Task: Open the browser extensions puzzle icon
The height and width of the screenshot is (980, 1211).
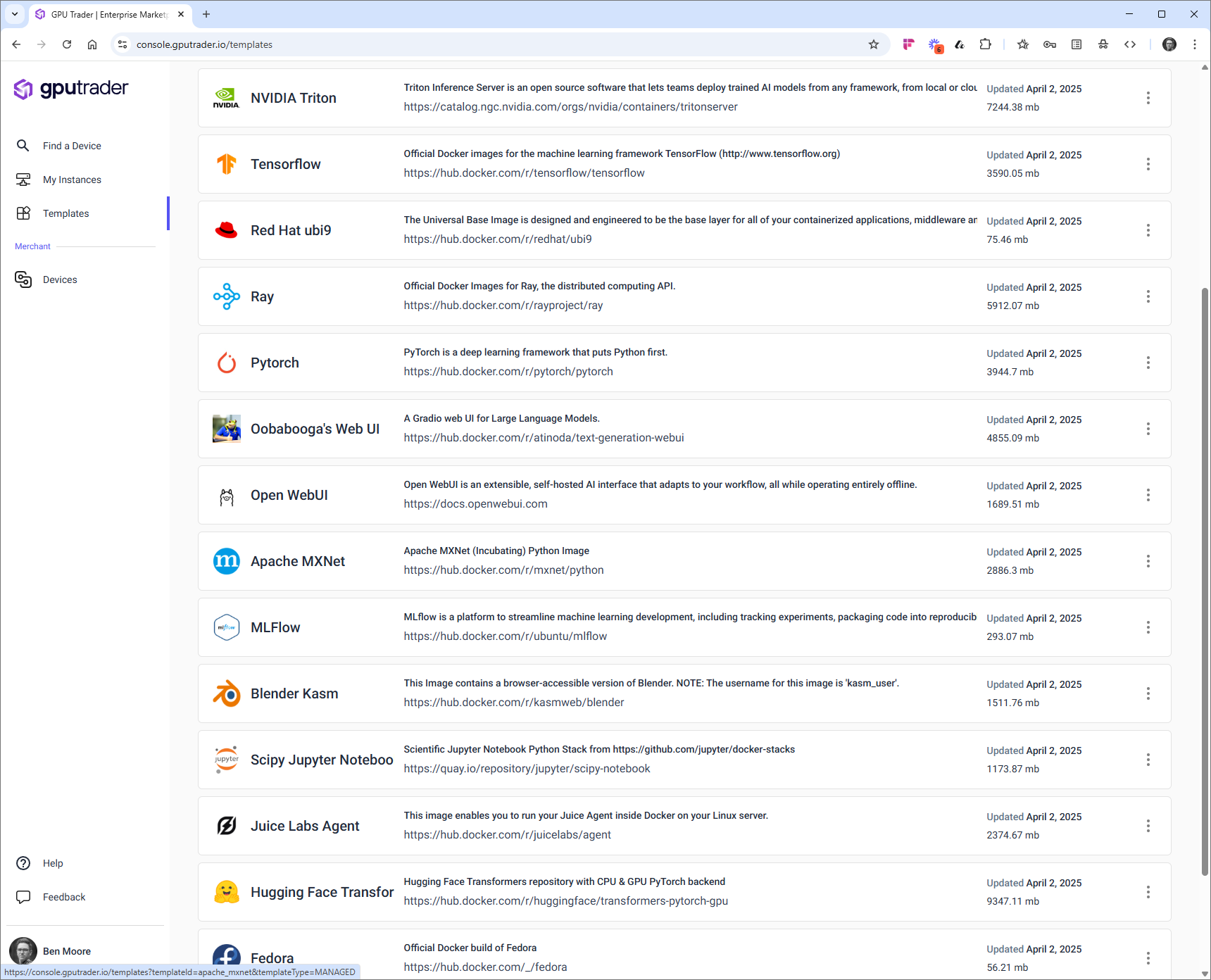Action: click(x=985, y=44)
